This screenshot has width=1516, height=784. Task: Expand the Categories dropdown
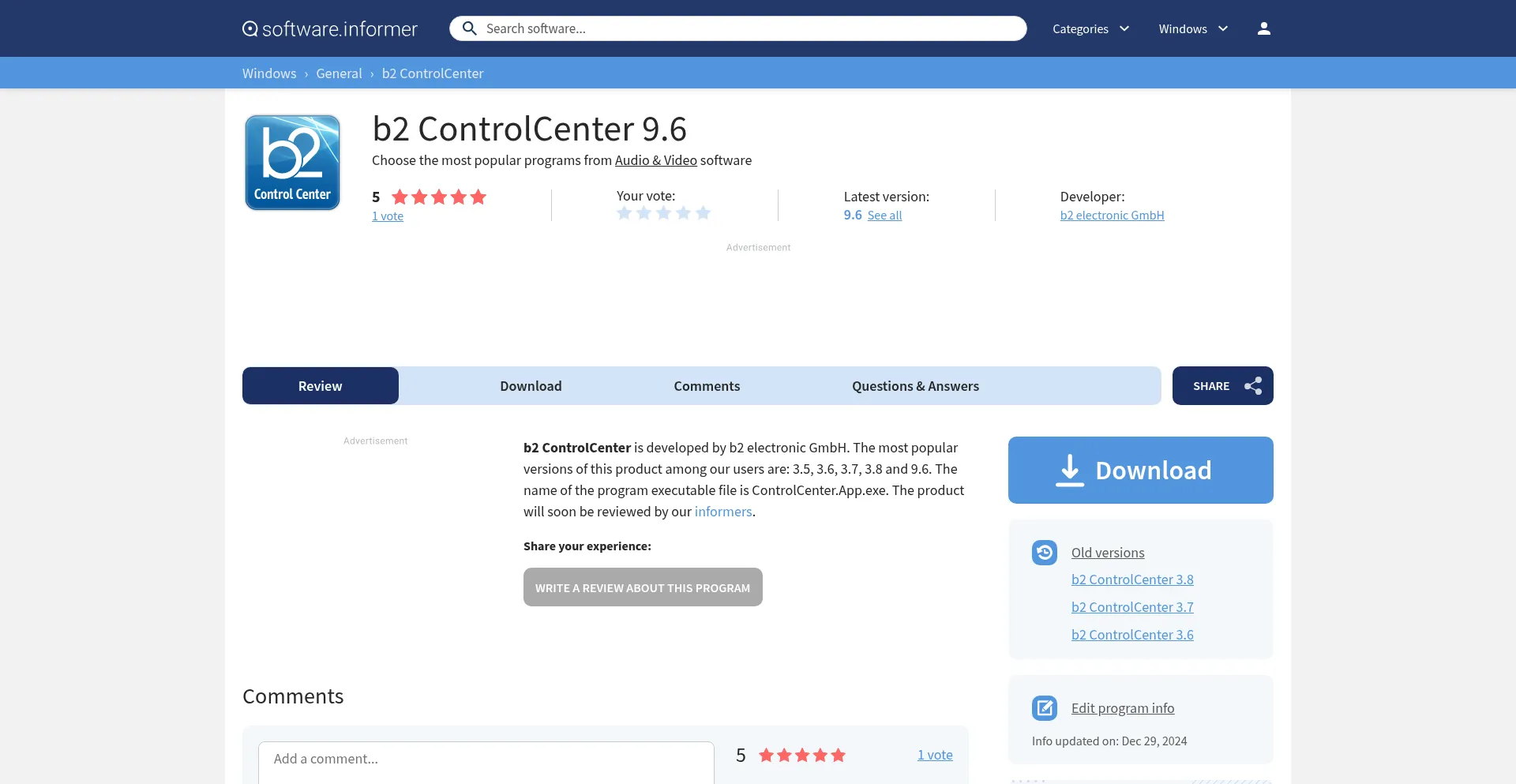point(1090,28)
